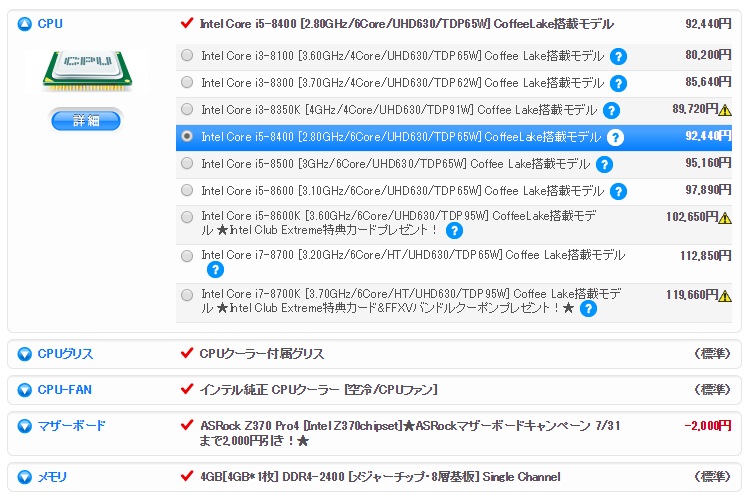Select Intel Core i7-8700 radio button

point(187,256)
